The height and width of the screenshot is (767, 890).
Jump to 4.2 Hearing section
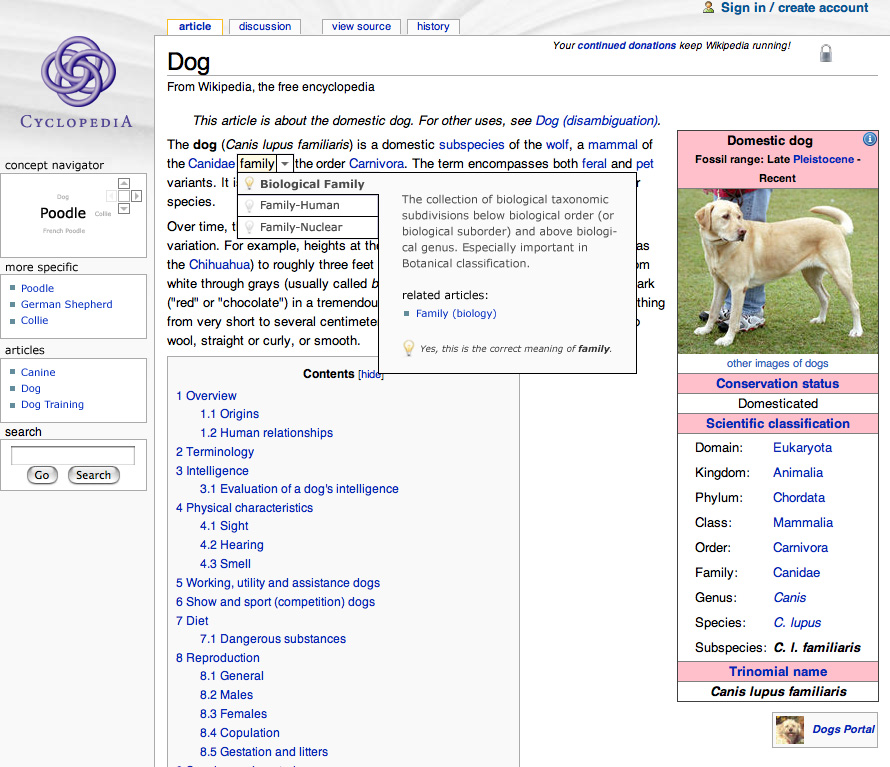[232, 545]
